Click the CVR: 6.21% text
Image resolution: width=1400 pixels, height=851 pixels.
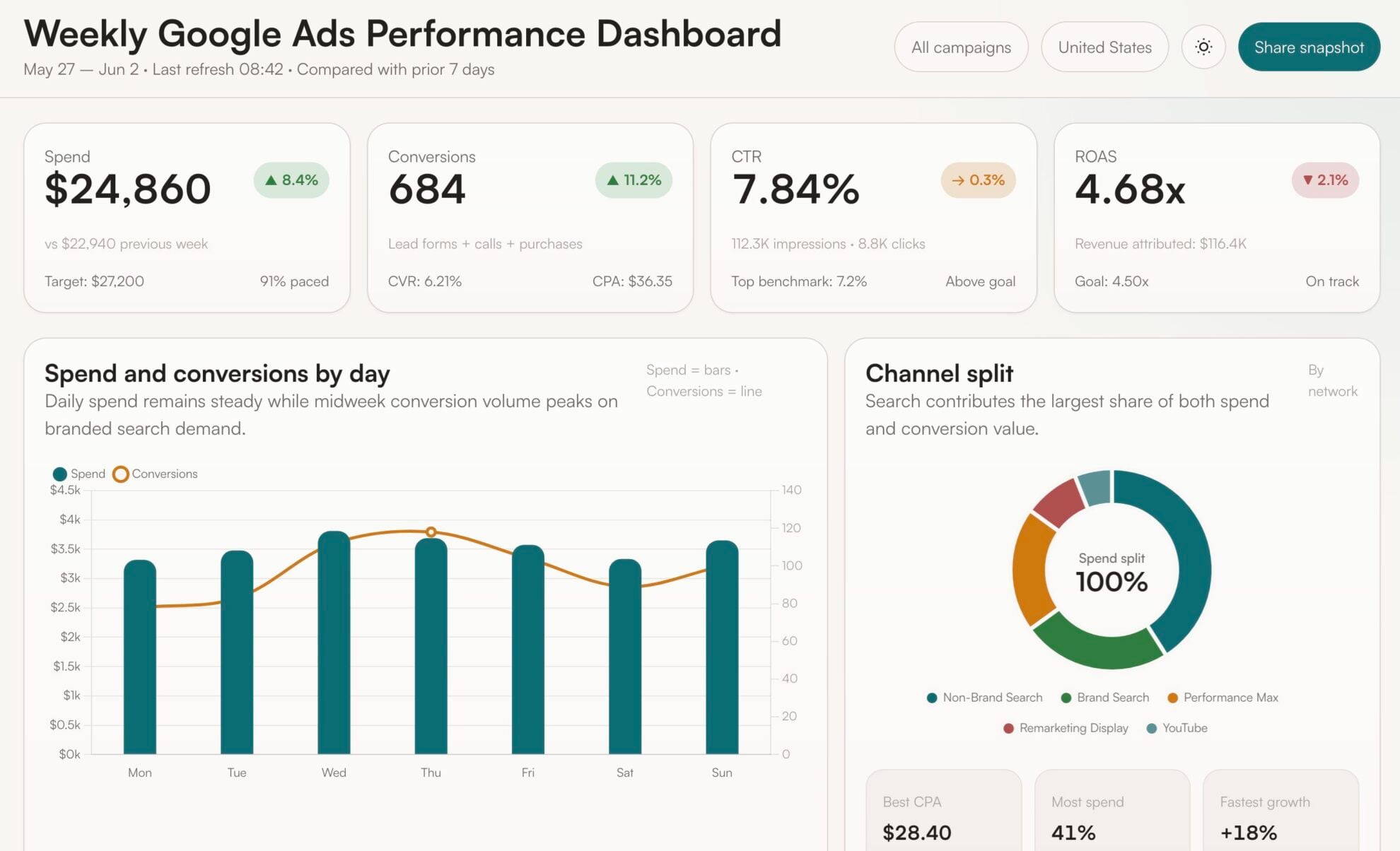424,281
